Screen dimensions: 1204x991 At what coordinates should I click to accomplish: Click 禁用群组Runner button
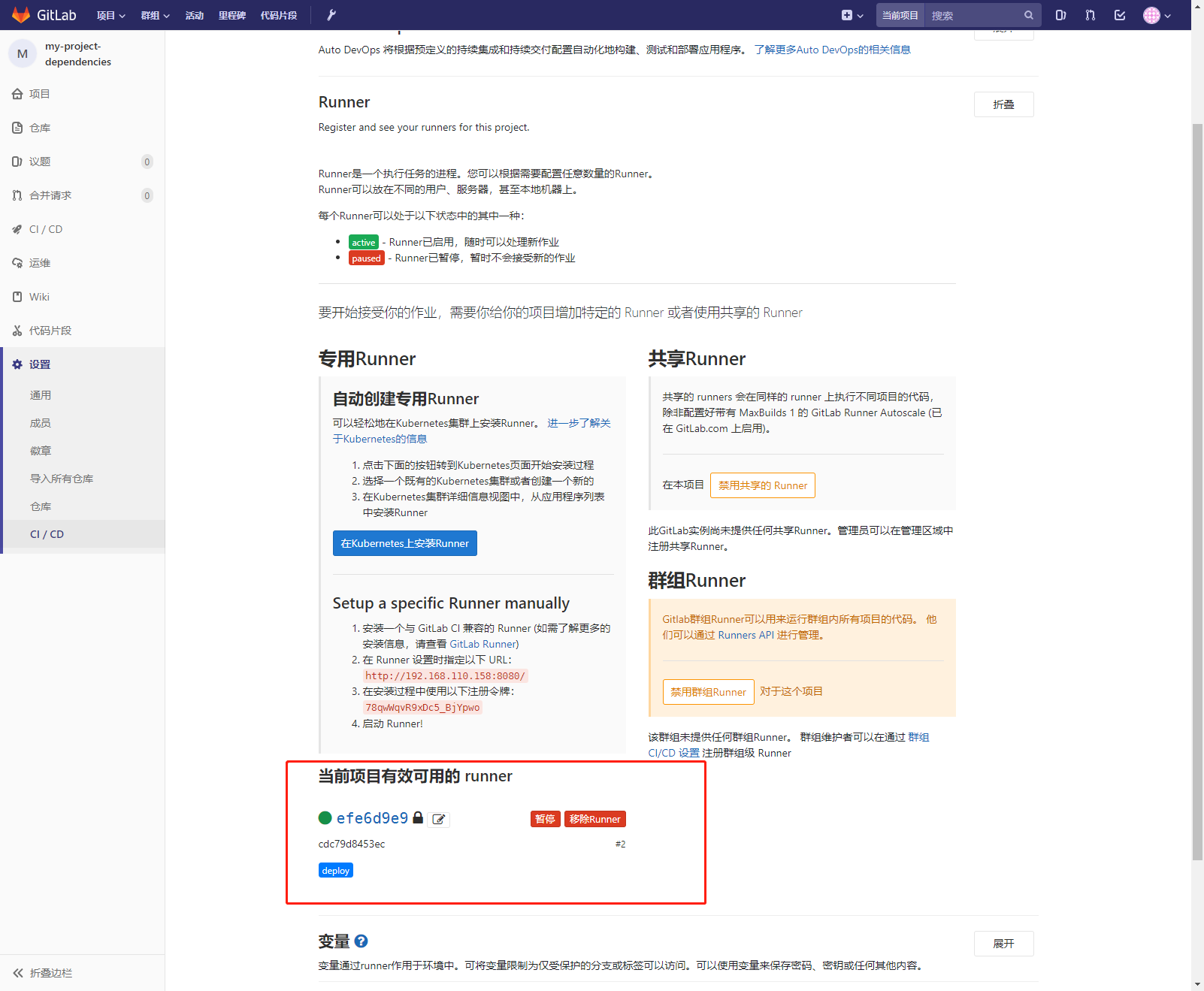tap(709, 692)
